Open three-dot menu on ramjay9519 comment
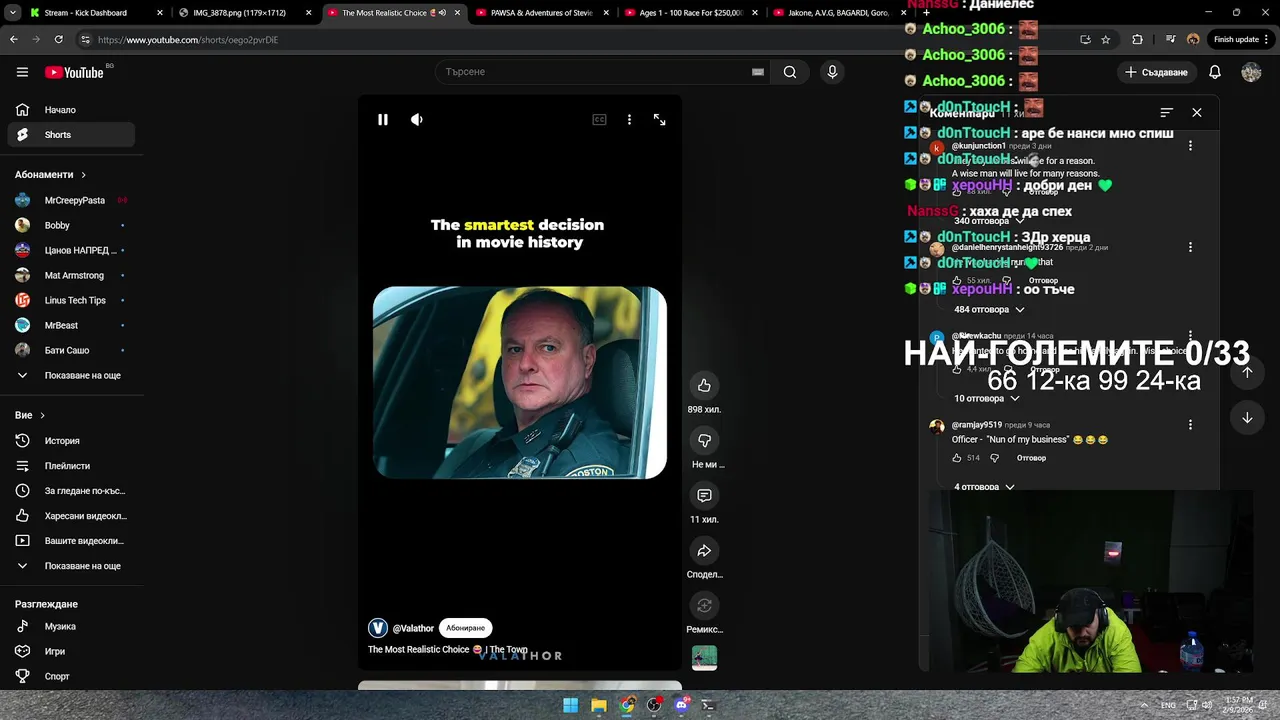Viewport: 1280px width, 720px height. [x=1190, y=425]
